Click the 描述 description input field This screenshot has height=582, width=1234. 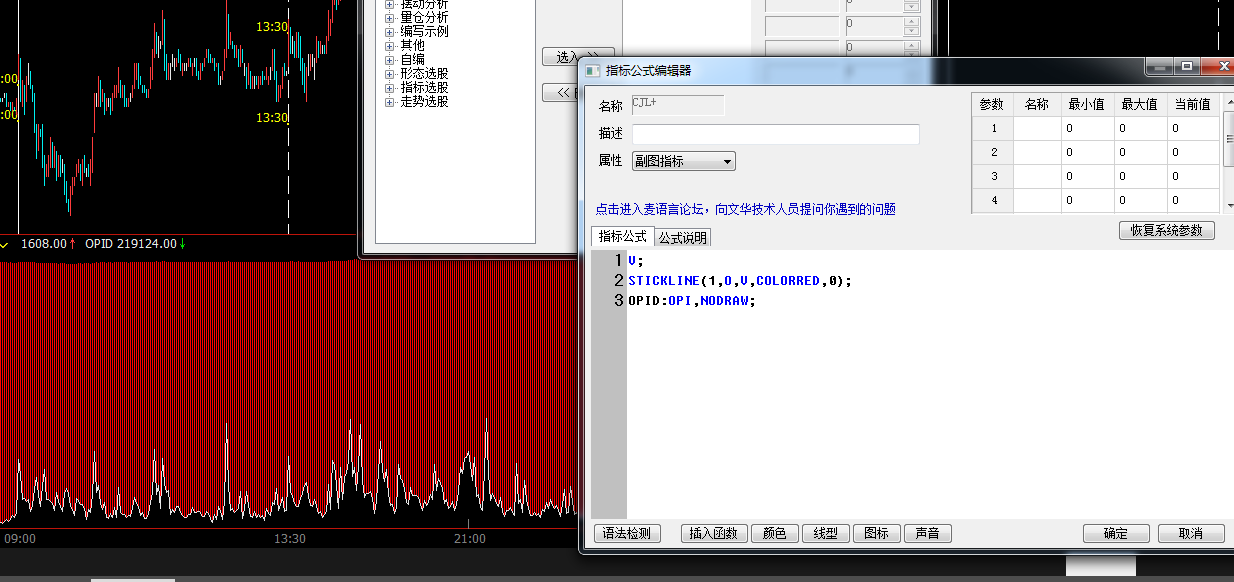pyautogui.click(x=776, y=134)
